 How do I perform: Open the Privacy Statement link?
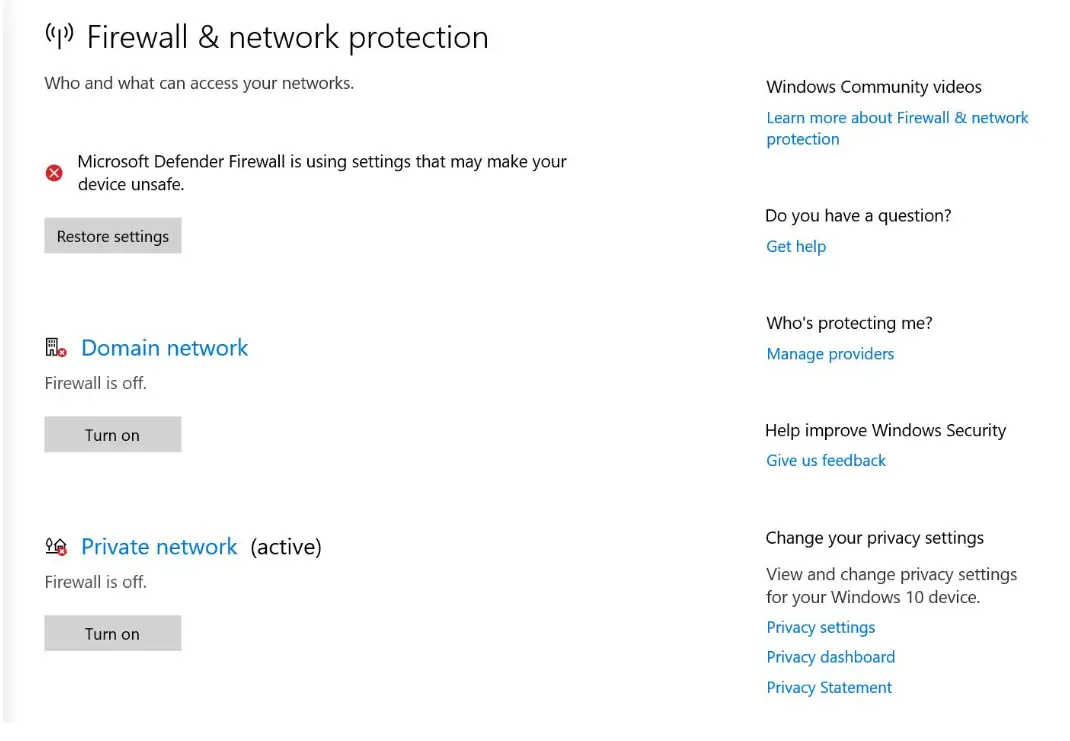pyautogui.click(x=828, y=687)
